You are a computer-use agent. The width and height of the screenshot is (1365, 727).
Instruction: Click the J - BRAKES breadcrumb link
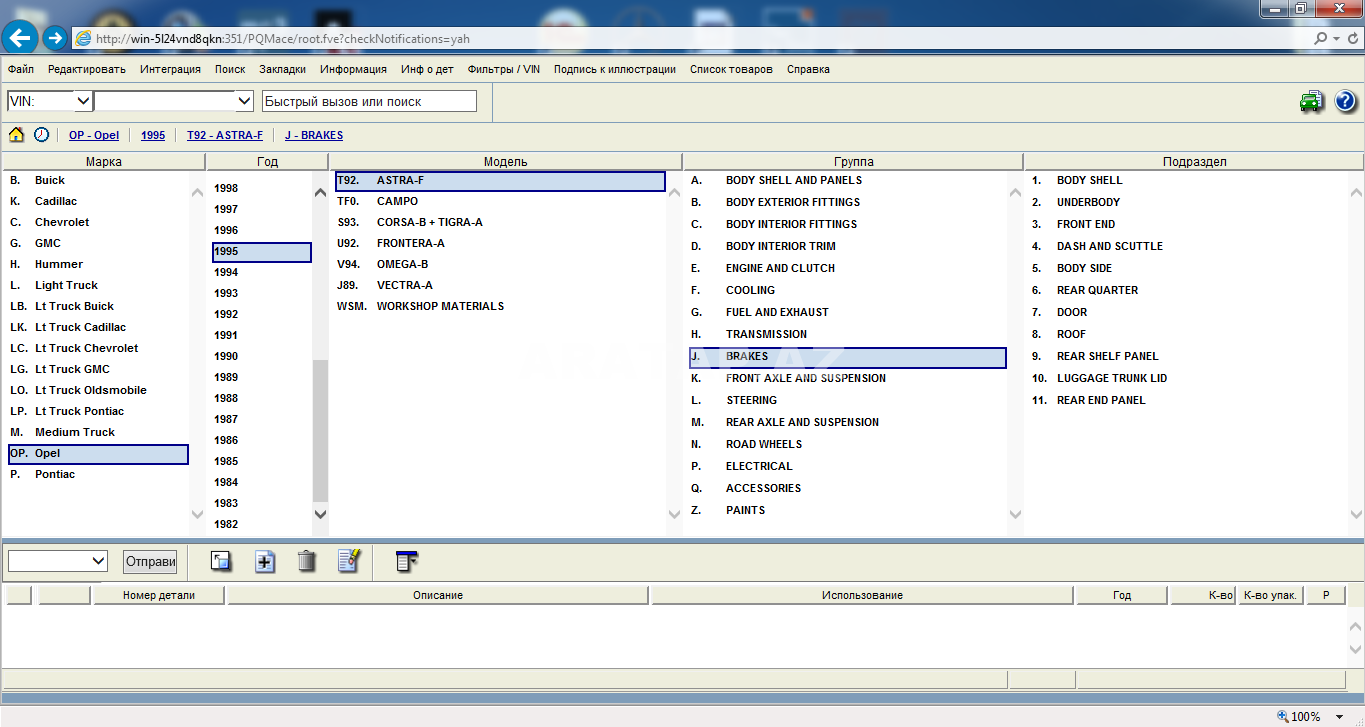(x=314, y=135)
